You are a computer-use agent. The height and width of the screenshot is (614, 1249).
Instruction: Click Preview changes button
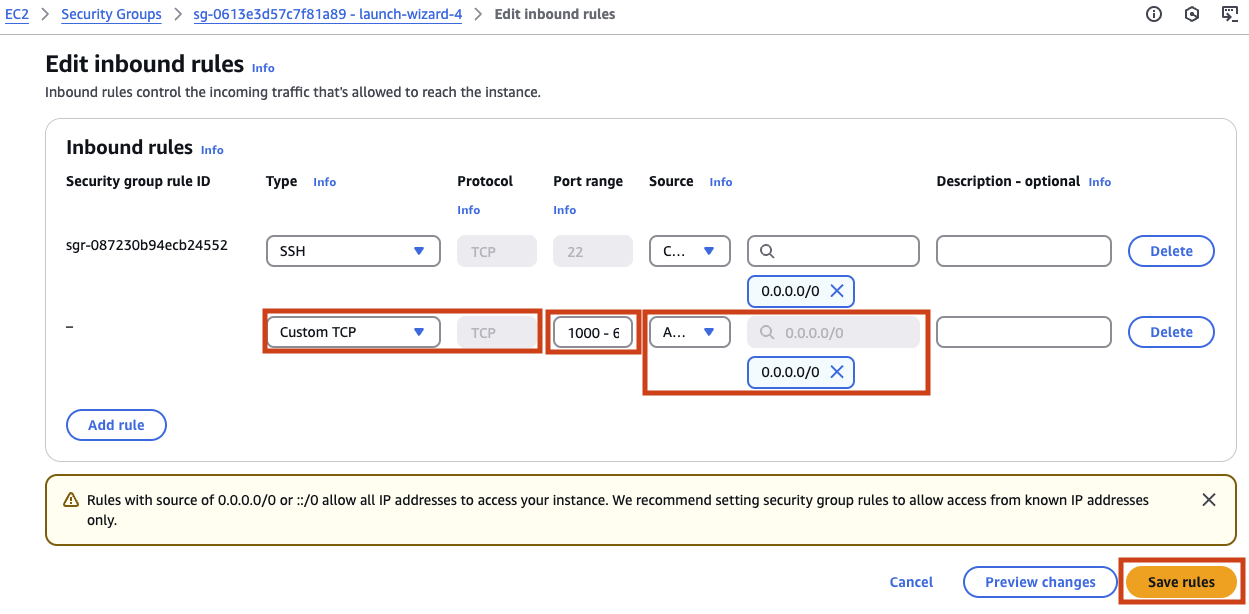[x=1040, y=582]
